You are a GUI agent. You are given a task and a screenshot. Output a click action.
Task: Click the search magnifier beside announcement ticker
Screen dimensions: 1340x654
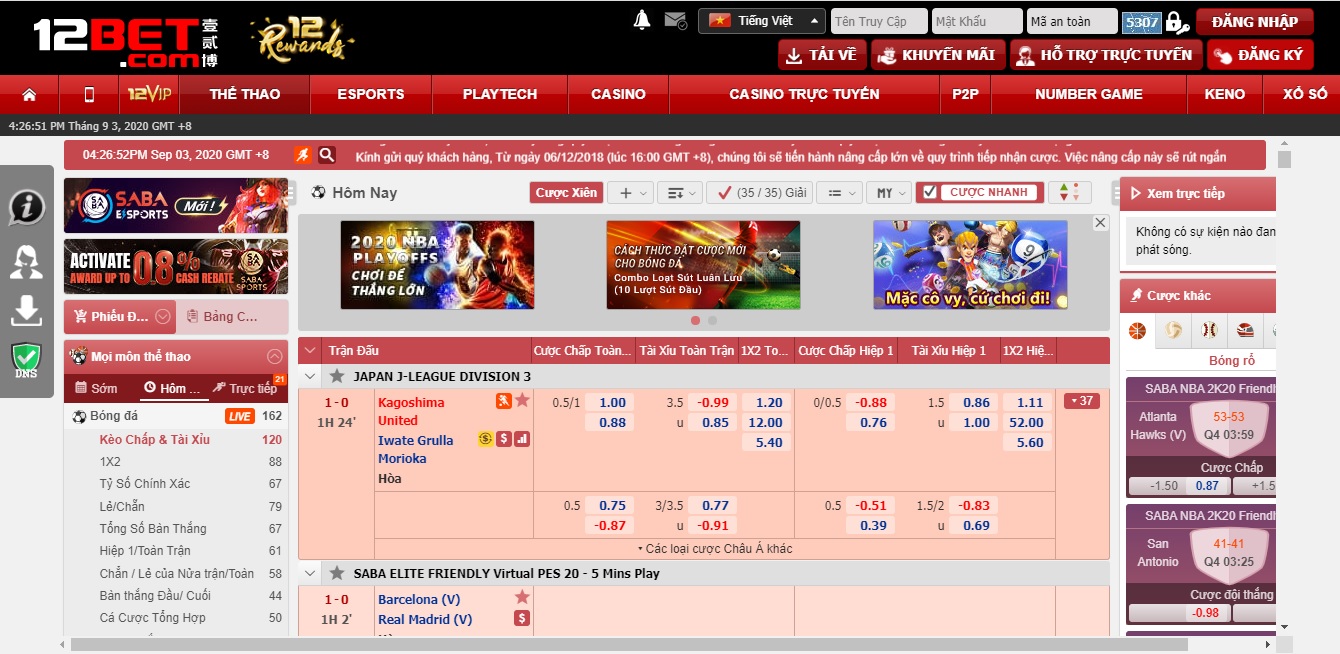[x=327, y=155]
